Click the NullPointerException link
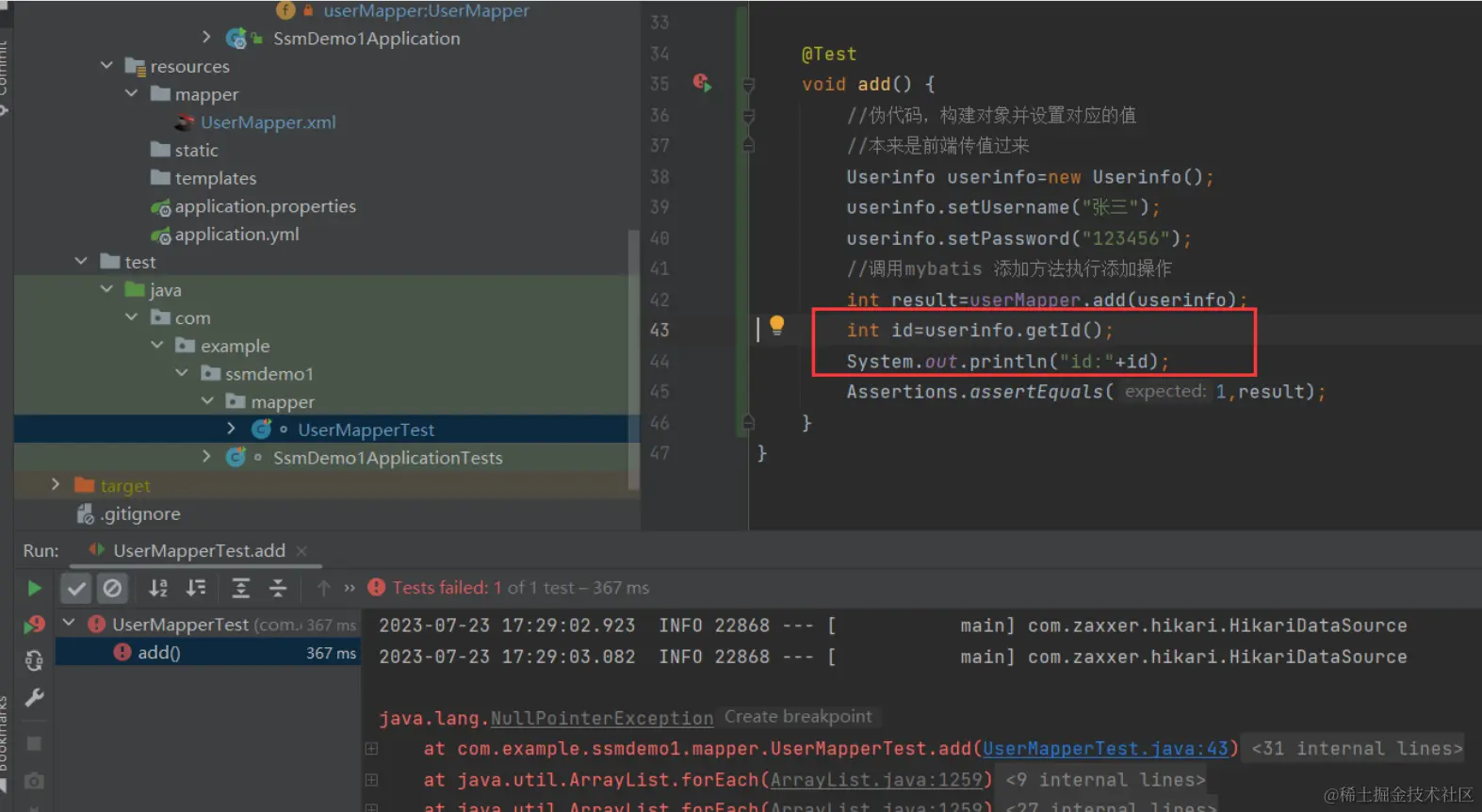The height and width of the screenshot is (812, 1482). tap(602, 719)
